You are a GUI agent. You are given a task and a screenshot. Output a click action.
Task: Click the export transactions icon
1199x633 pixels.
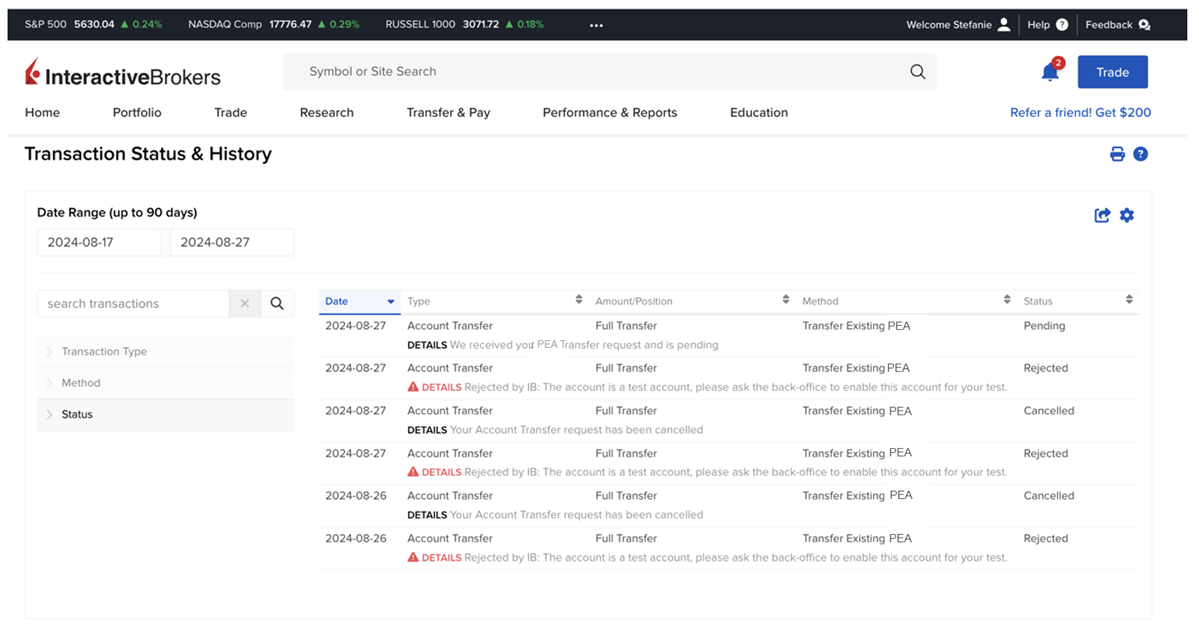[1102, 216]
